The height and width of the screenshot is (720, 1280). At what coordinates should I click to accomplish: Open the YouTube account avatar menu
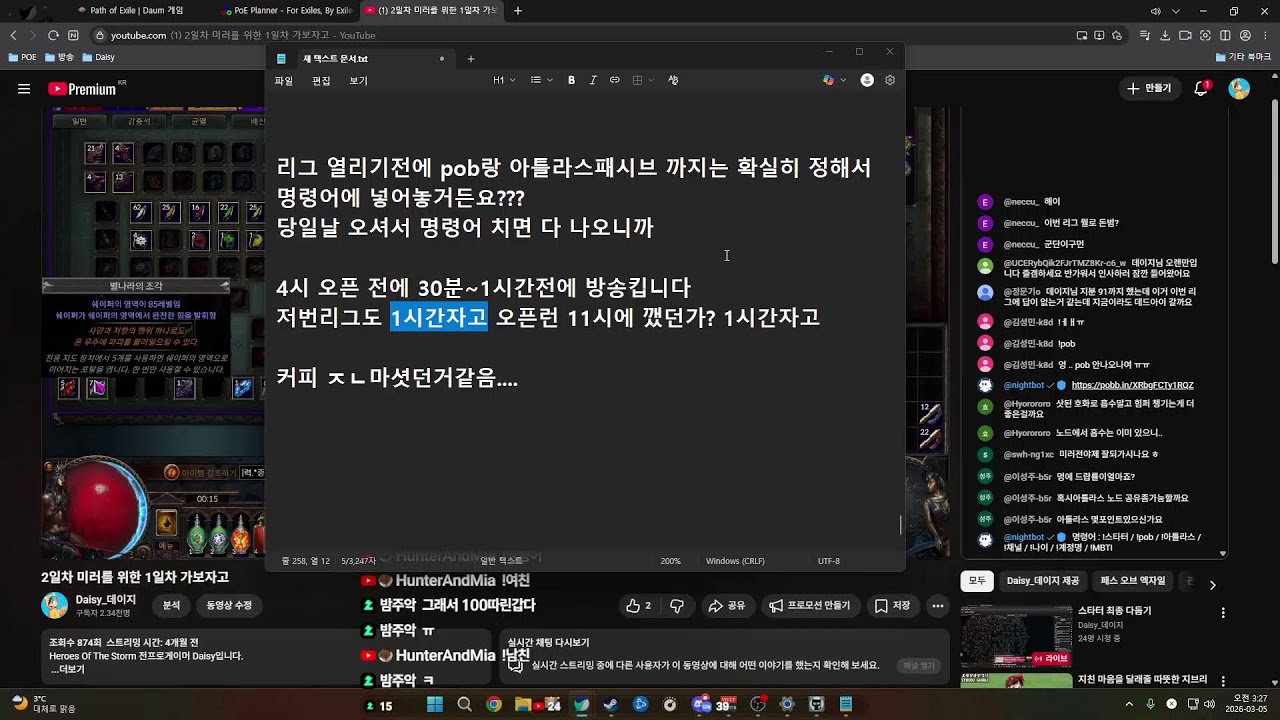point(1239,89)
